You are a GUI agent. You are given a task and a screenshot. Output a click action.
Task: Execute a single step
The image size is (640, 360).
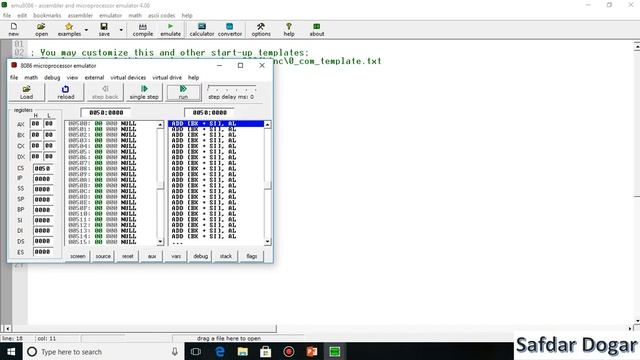click(x=144, y=92)
